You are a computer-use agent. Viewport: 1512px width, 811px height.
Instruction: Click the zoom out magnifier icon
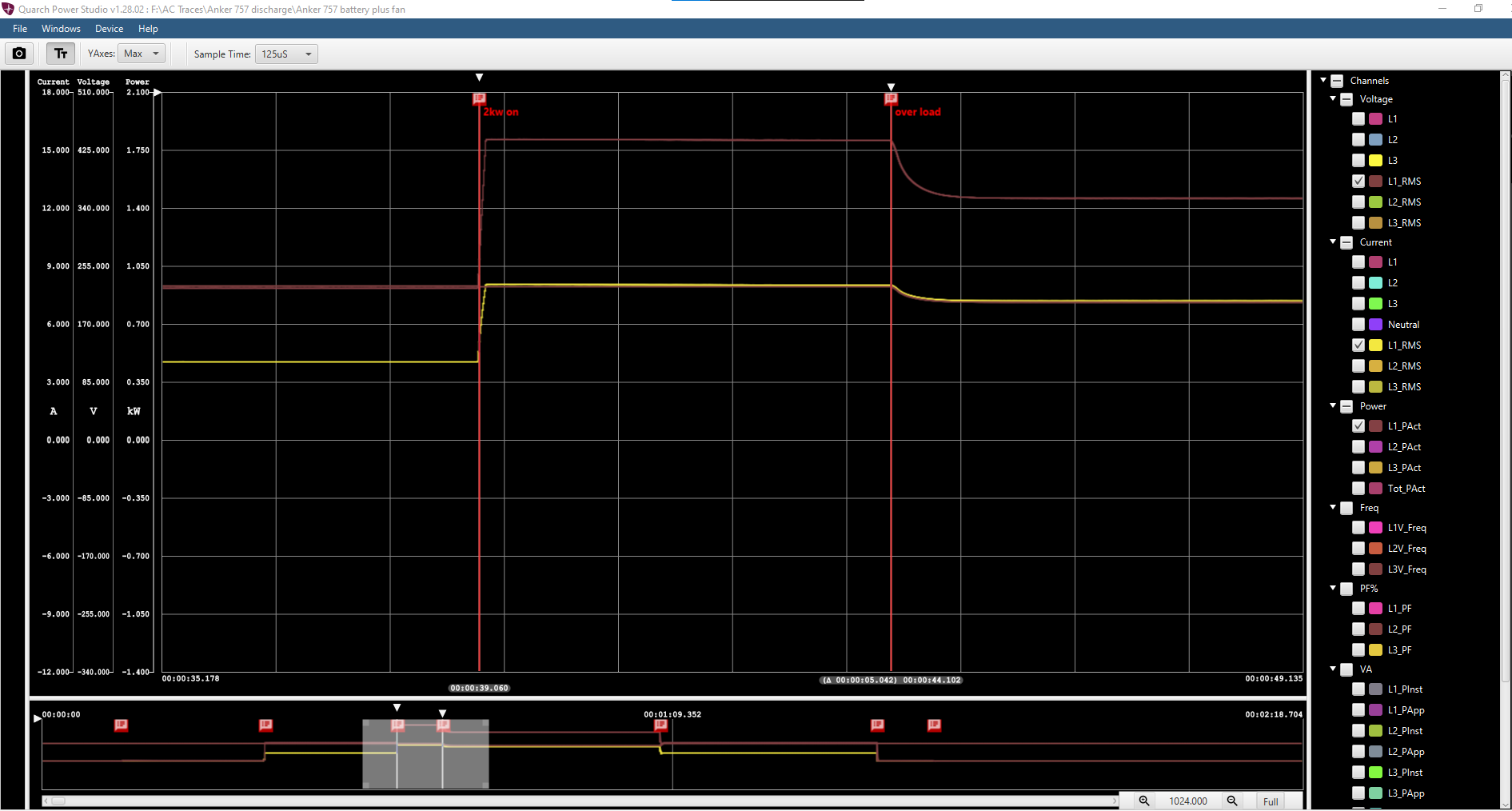tap(1232, 801)
